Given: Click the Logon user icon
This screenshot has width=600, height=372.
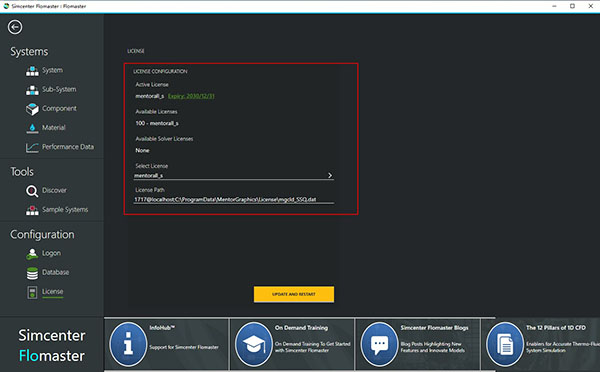Looking at the screenshot, I should [x=32, y=254].
